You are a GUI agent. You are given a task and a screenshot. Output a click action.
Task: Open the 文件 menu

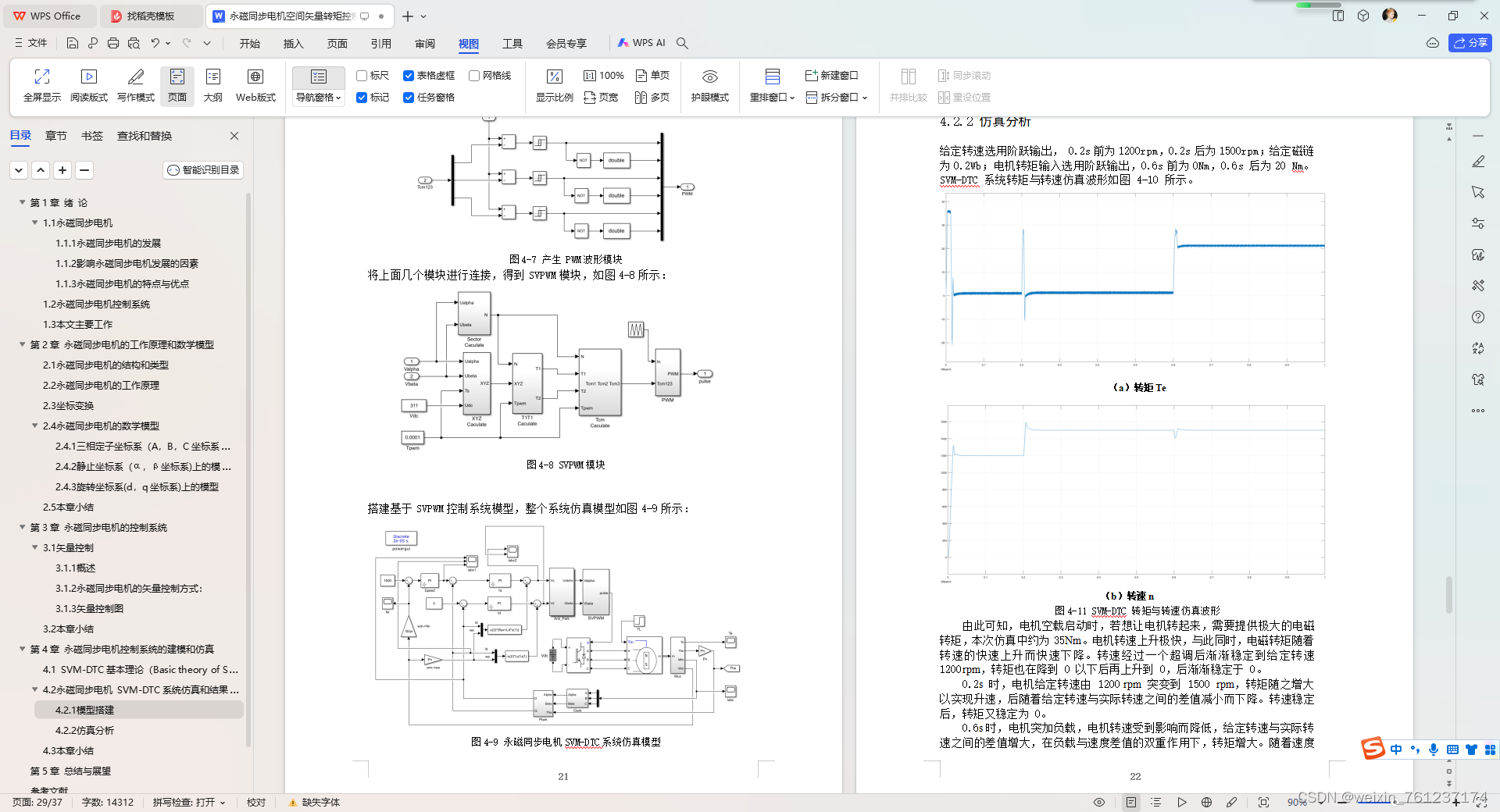pyautogui.click(x=32, y=43)
